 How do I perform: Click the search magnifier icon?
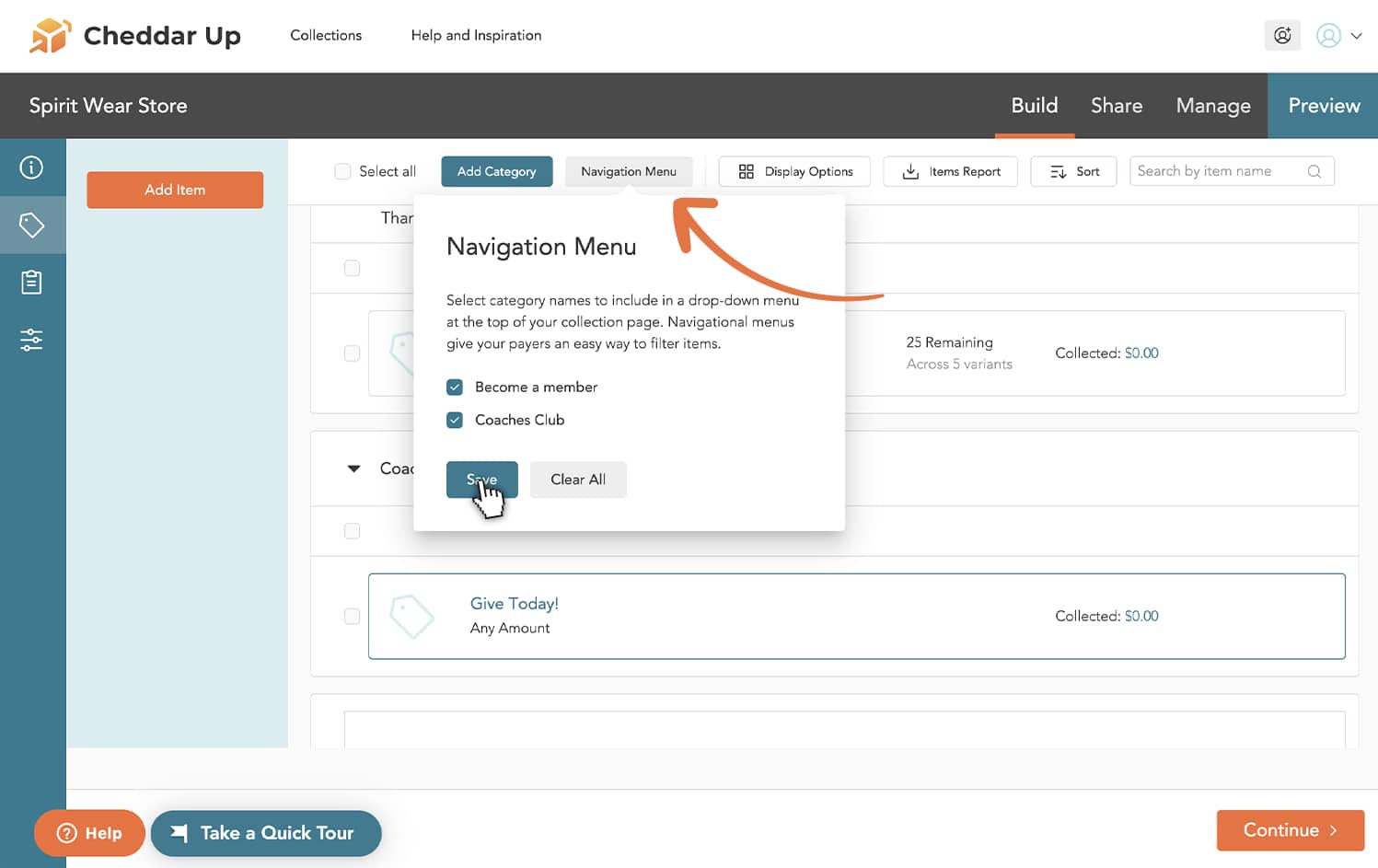click(1314, 171)
